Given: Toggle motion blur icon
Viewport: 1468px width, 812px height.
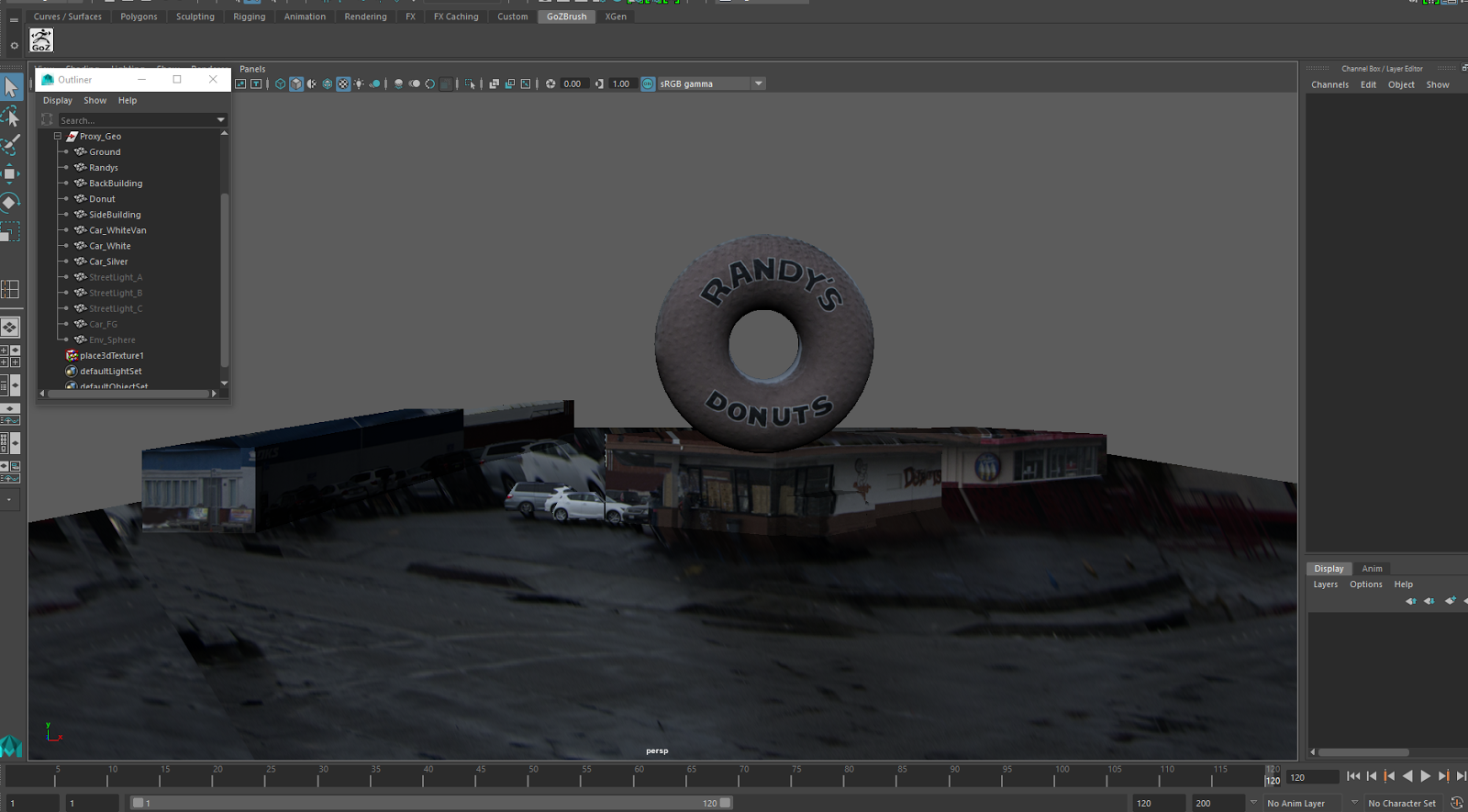Looking at the screenshot, I should coord(415,83).
